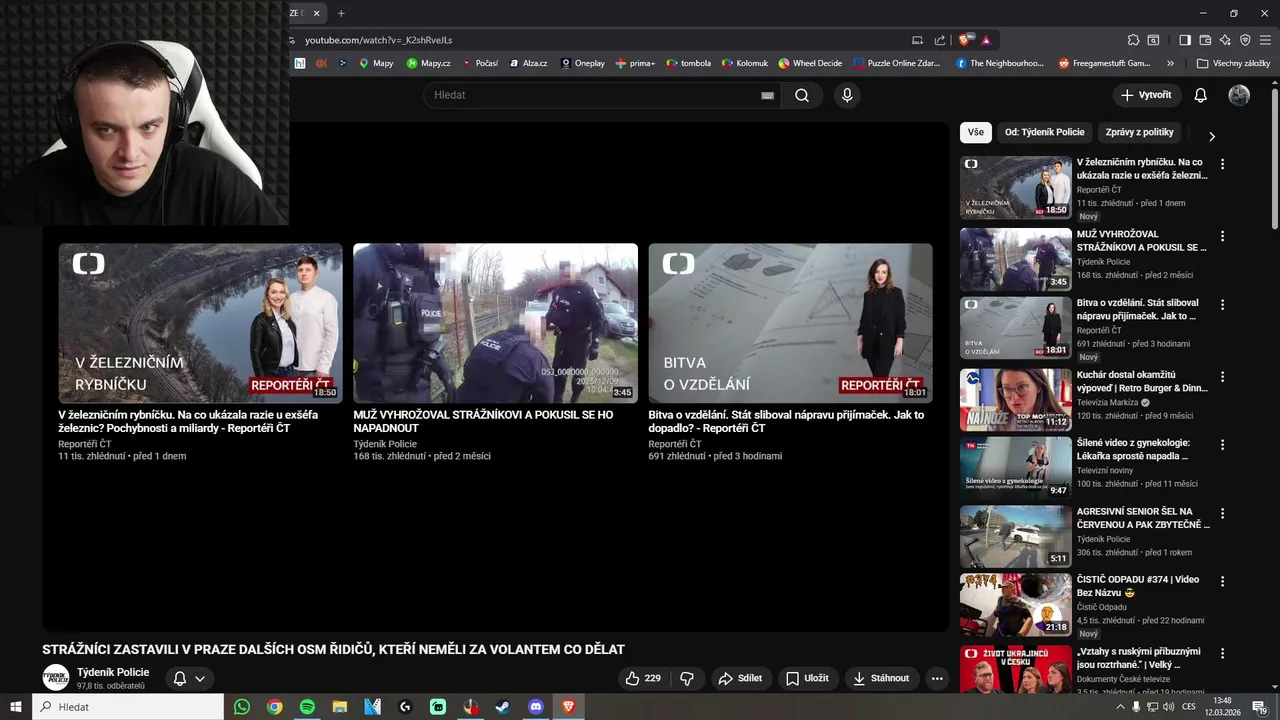Open the 'Kolomuk' bookmark
Image resolution: width=1280 pixels, height=720 pixels.
[744, 63]
